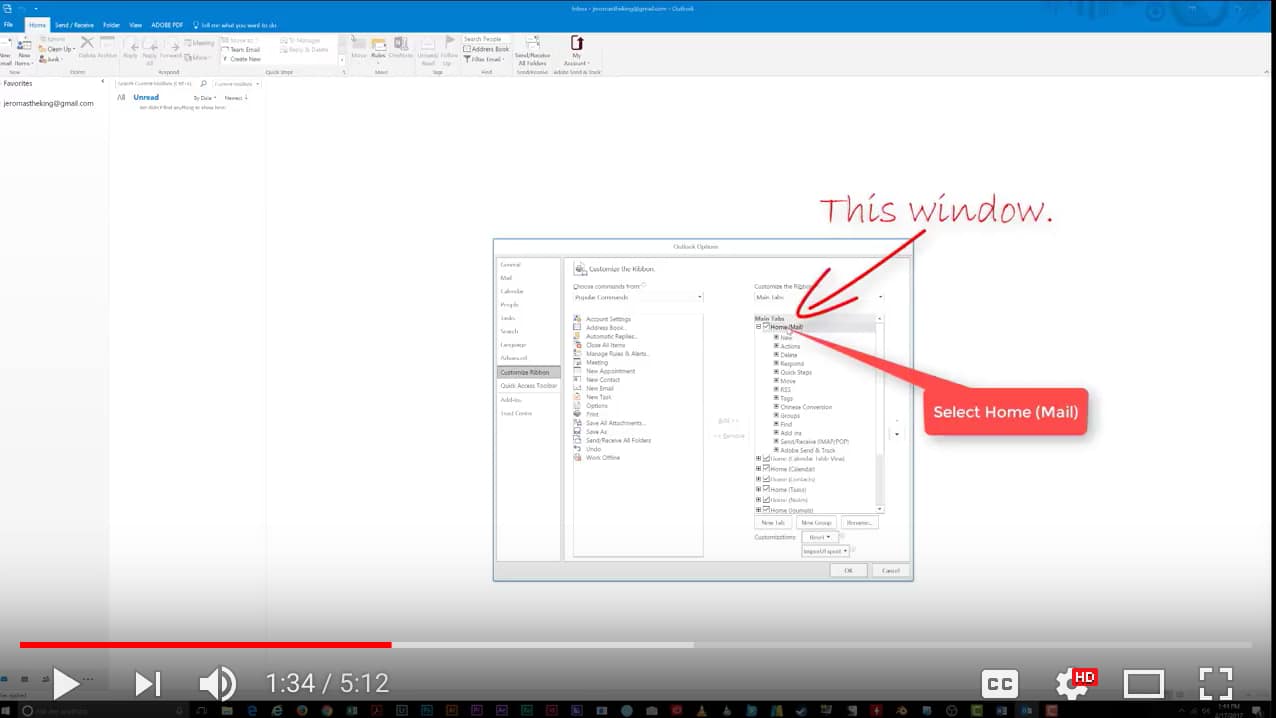Screen dimensions: 1278x718
Task: Toggle the Home (Calendar) checkbox
Action: [765, 469]
